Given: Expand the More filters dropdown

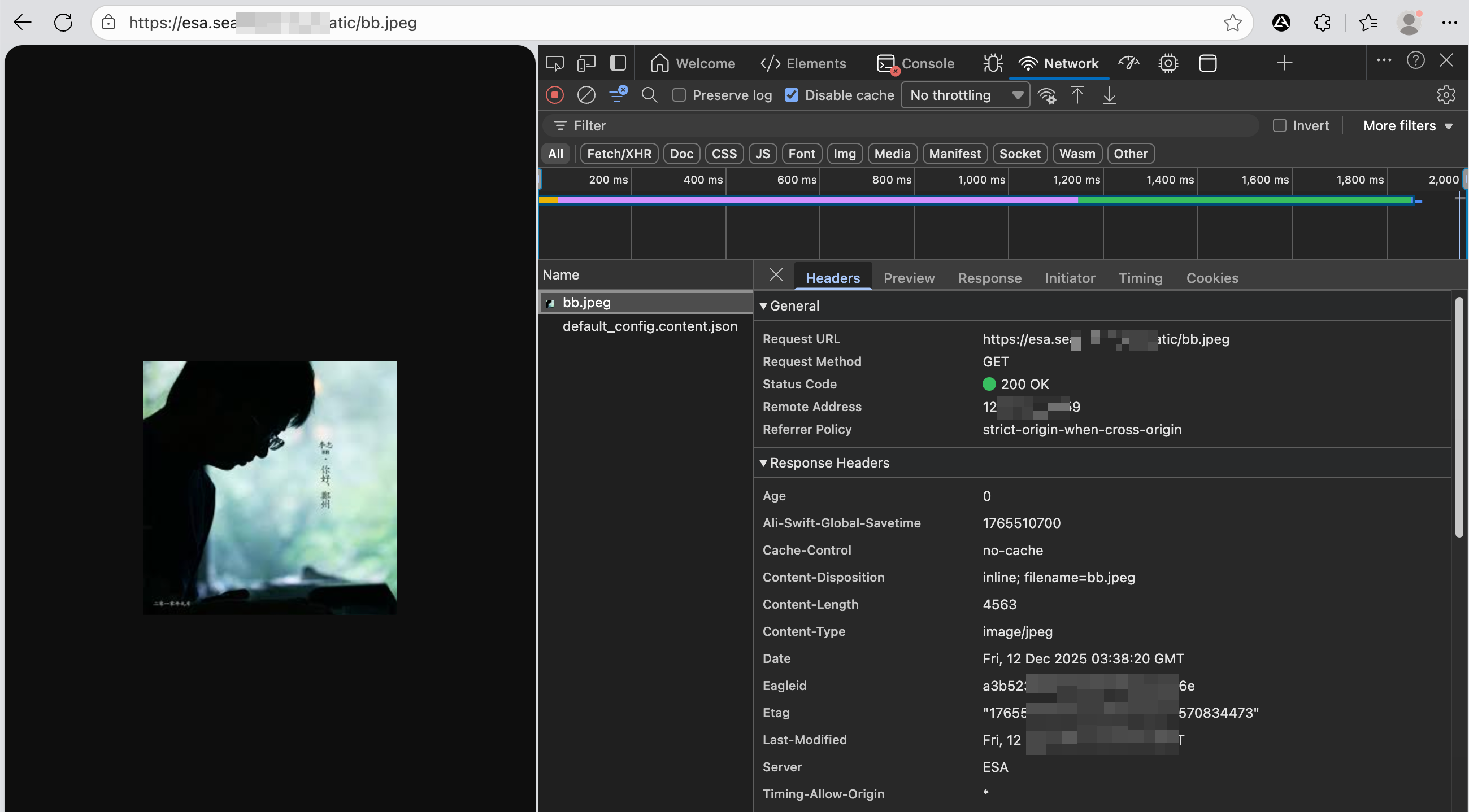Looking at the screenshot, I should click(x=1407, y=125).
